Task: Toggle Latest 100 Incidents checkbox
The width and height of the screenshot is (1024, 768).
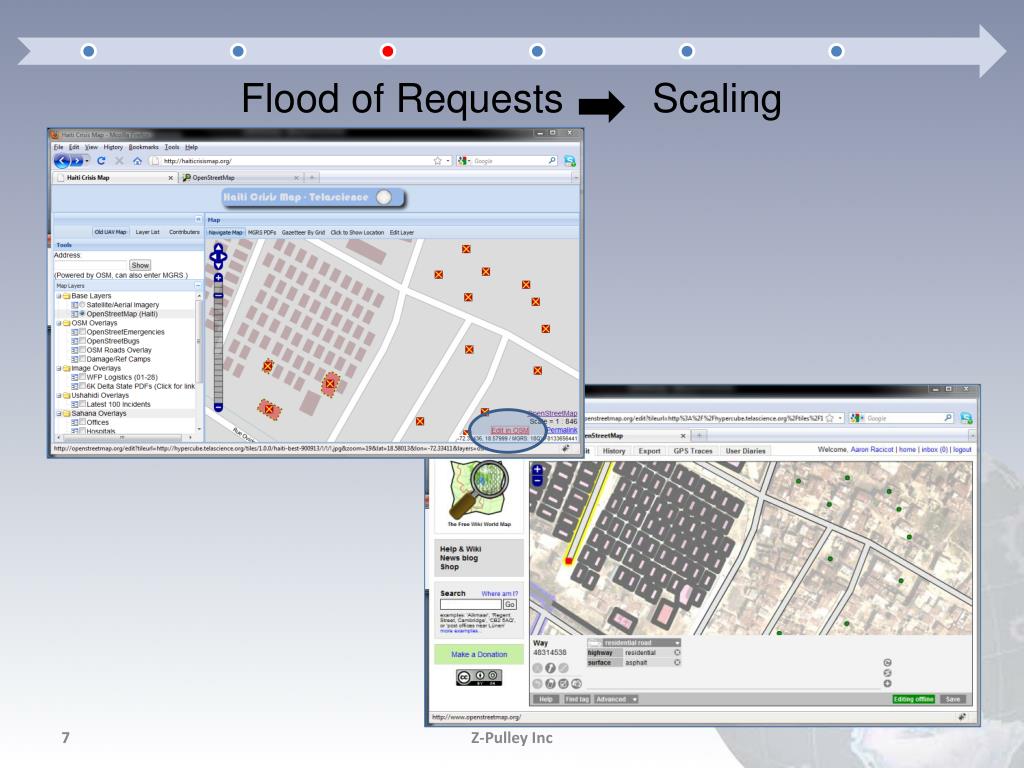Action: [82, 404]
